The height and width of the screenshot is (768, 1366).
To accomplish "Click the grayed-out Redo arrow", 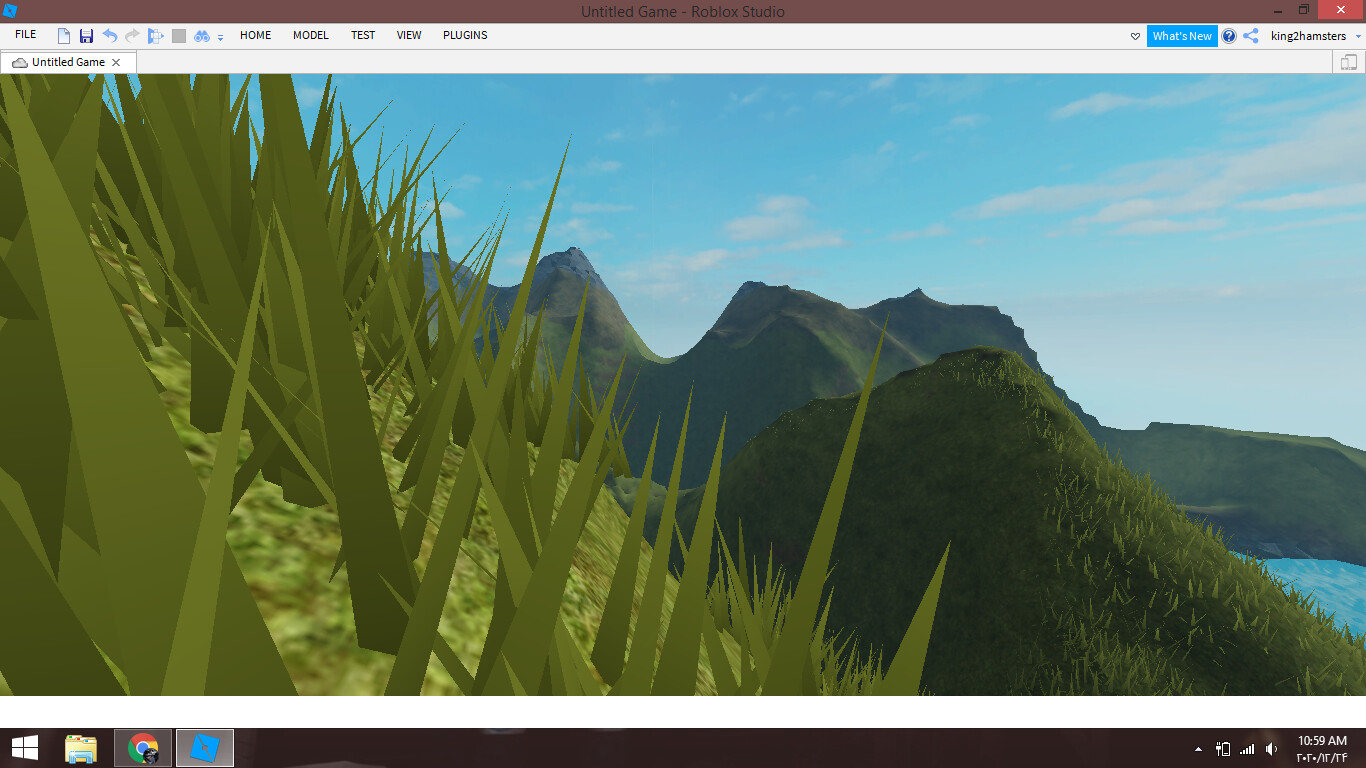I will click(x=132, y=36).
